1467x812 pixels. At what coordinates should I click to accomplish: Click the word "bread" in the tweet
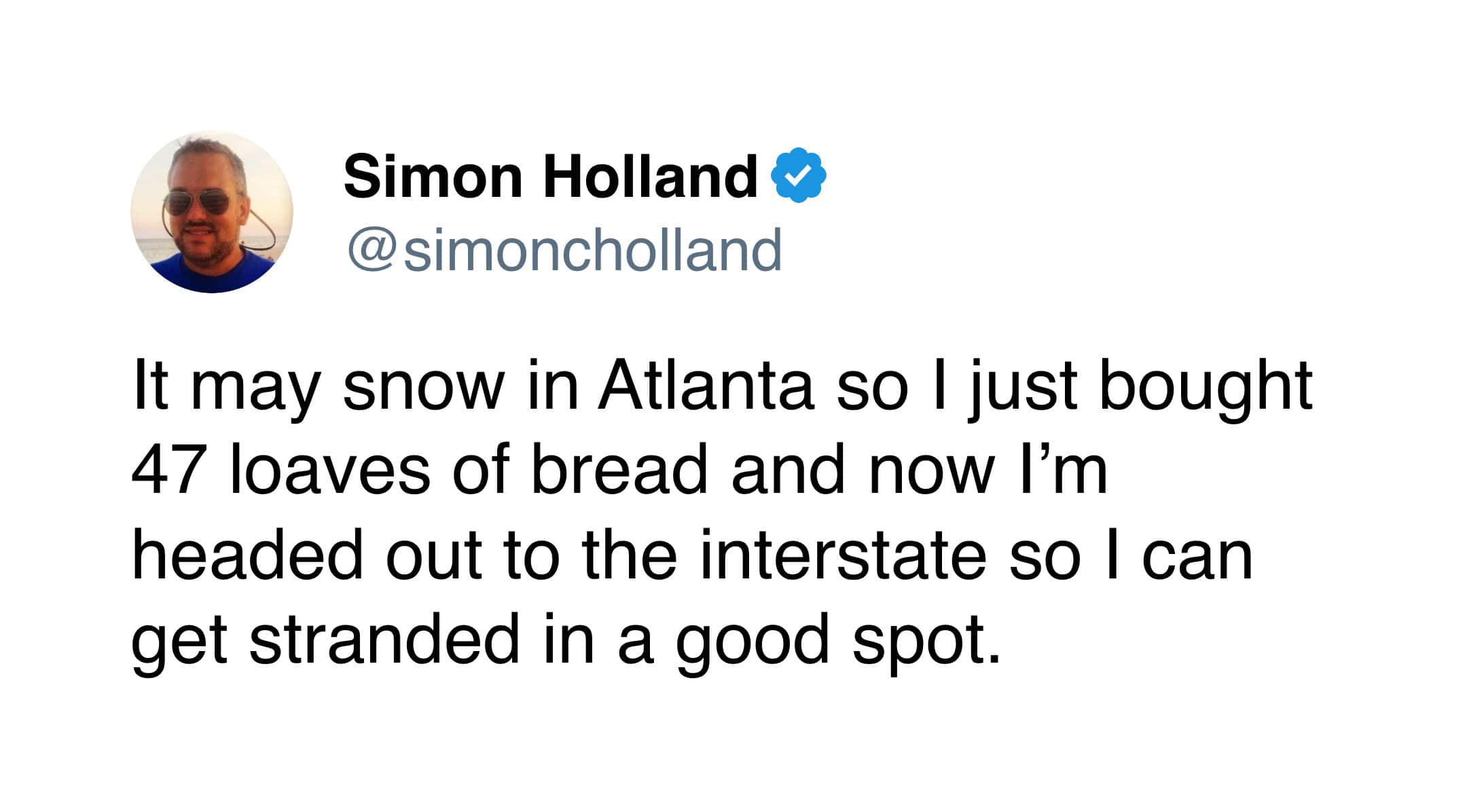tap(619, 470)
